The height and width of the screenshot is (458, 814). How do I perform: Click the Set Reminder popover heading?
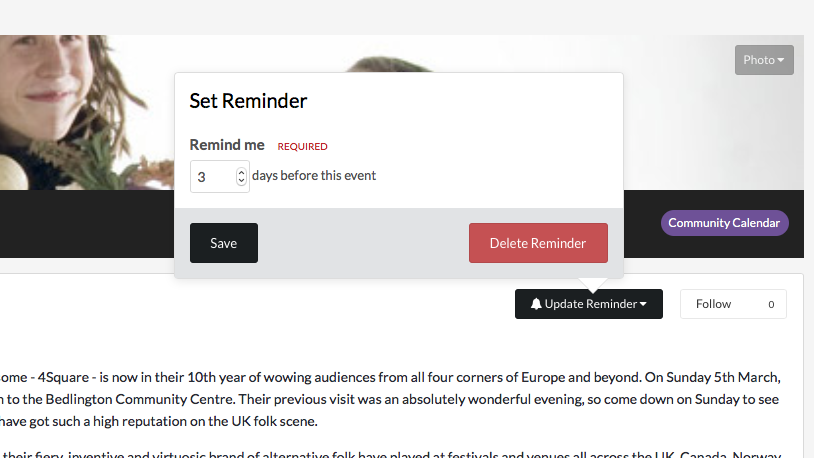tap(248, 101)
